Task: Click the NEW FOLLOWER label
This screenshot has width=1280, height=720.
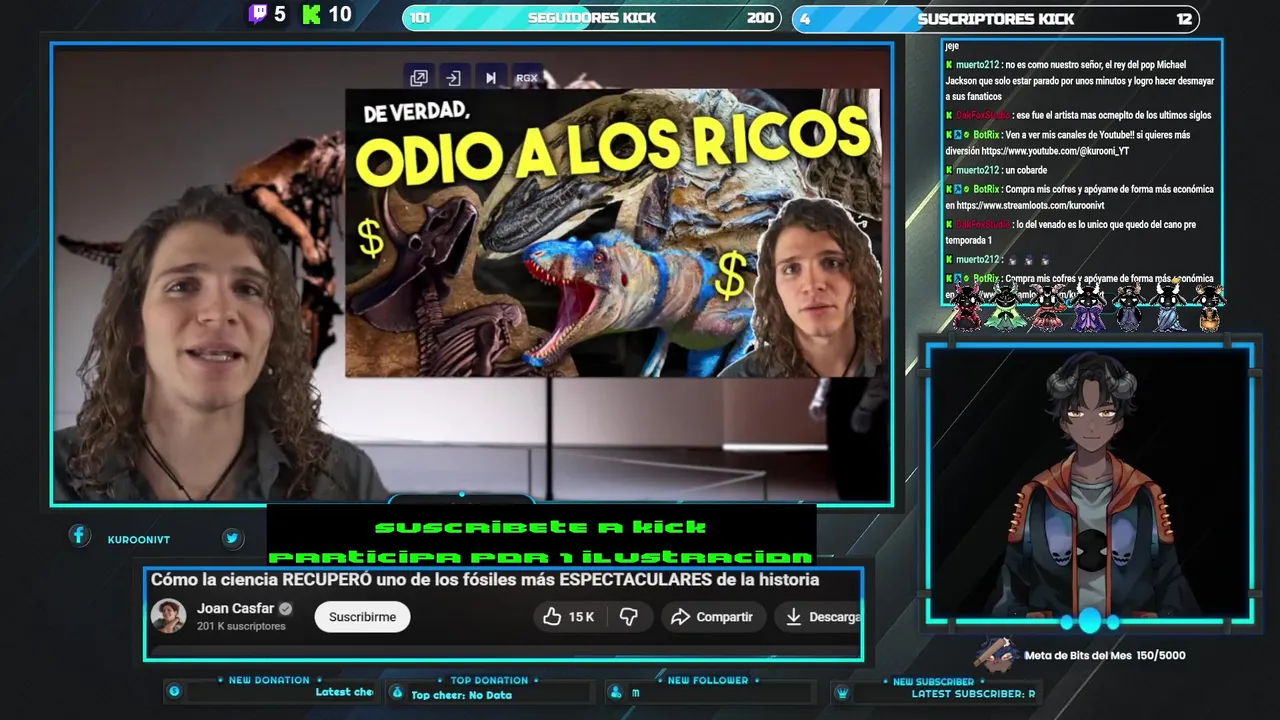Action: point(707,680)
